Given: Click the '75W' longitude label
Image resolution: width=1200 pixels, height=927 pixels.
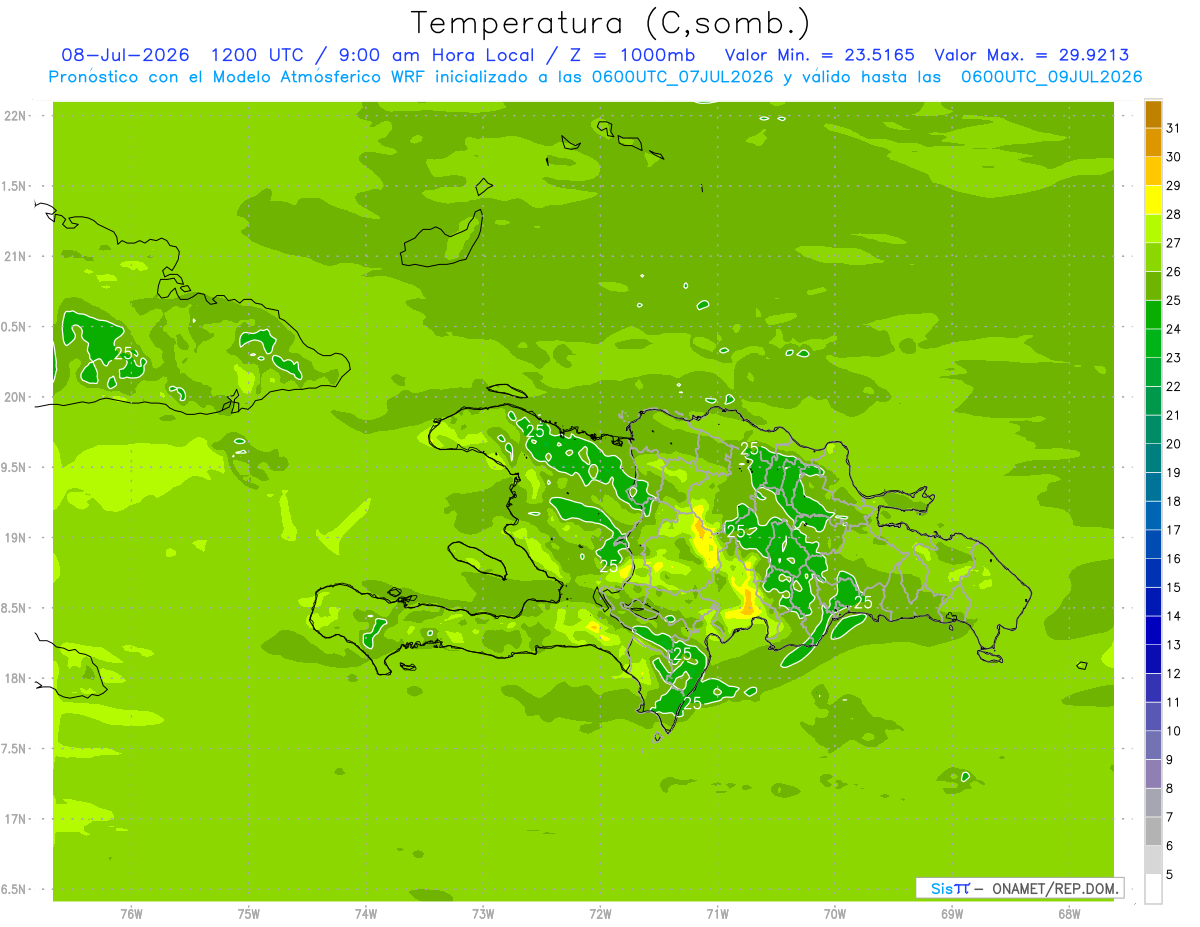Looking at the screenshot, I should pyautogui.click(x=249, y=913).
